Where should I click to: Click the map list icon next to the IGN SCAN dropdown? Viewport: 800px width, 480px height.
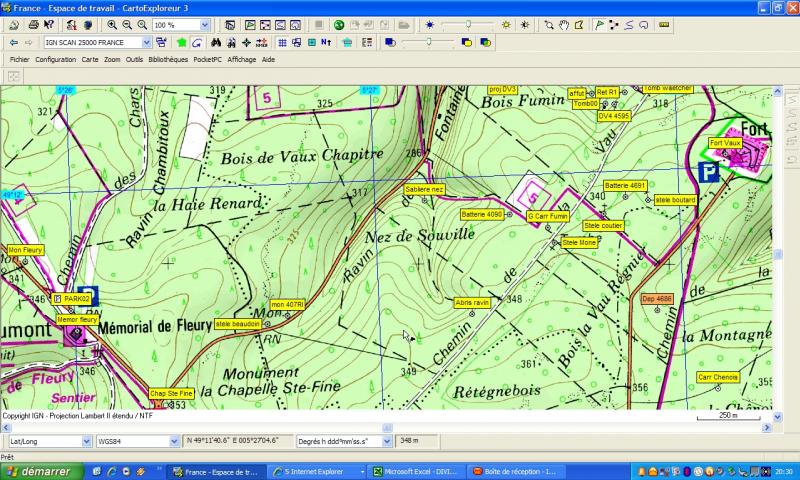[161, 42]
